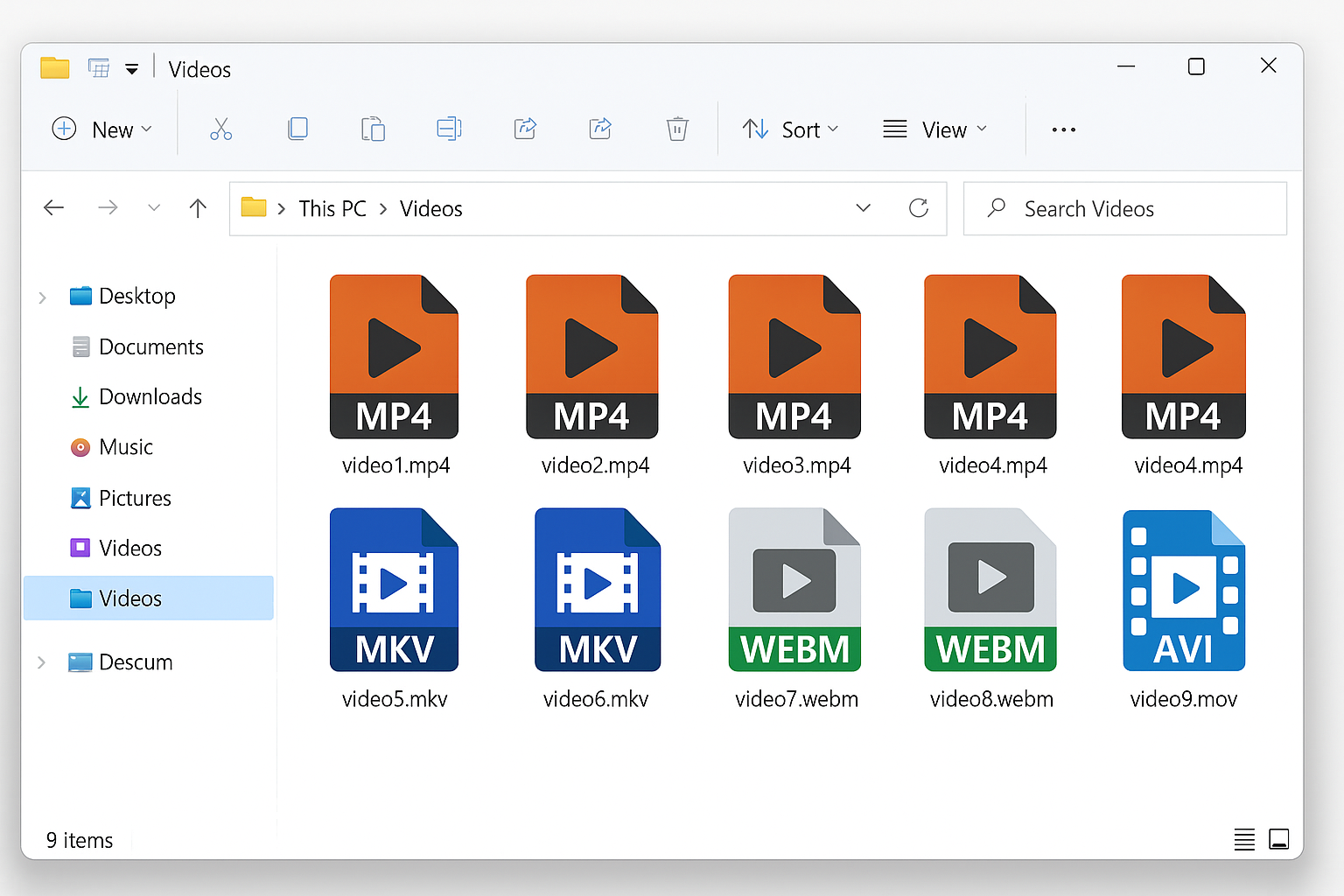
Task: Click the Share icon
Action: [x=525, y=129]
